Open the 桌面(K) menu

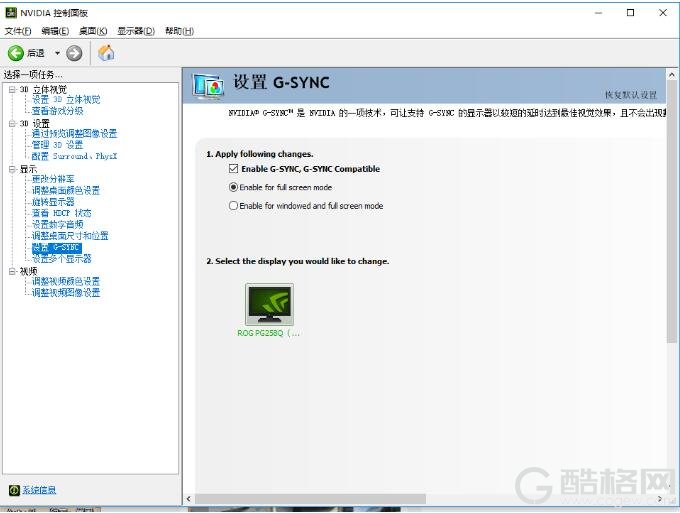pyautogui.click(x=93, y=31)
